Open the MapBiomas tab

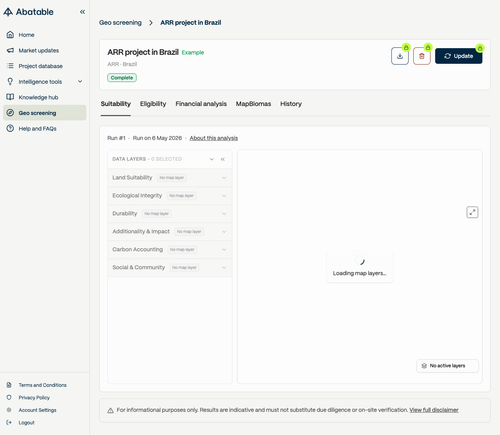click(253, 104)
